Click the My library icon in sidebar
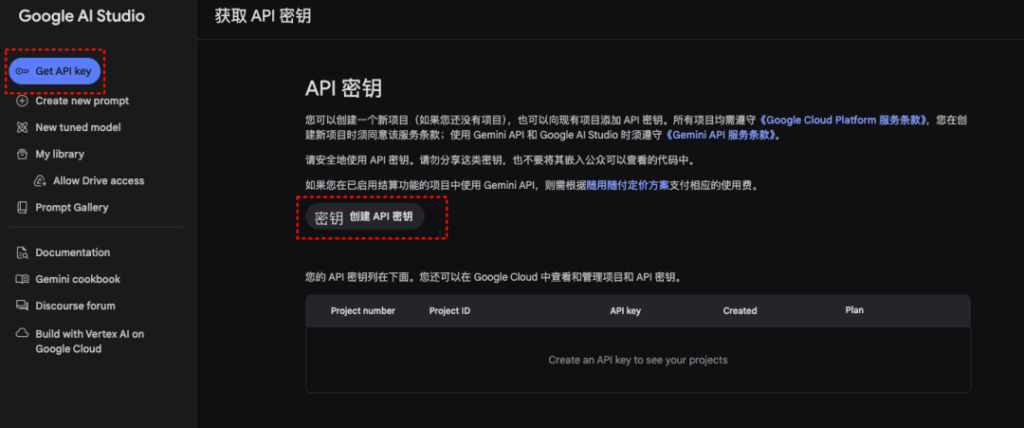The height and width of the screenshot is (428, 1024). [23, 154]
